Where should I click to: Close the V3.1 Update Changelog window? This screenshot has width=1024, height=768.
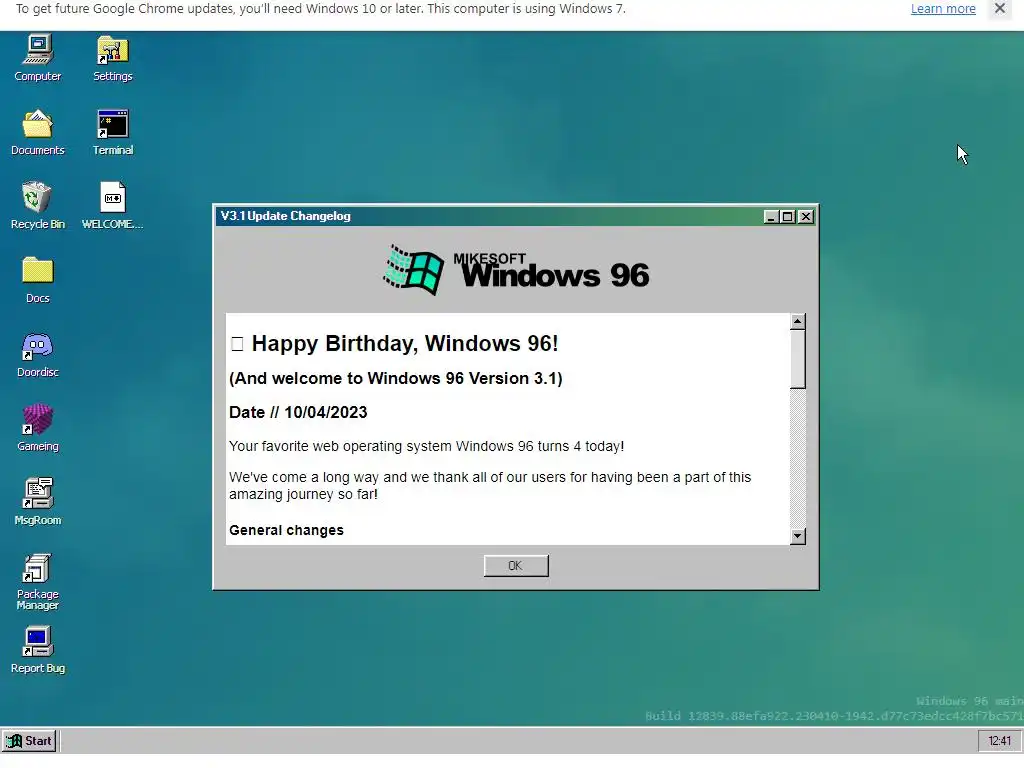(x=806, y=217)
